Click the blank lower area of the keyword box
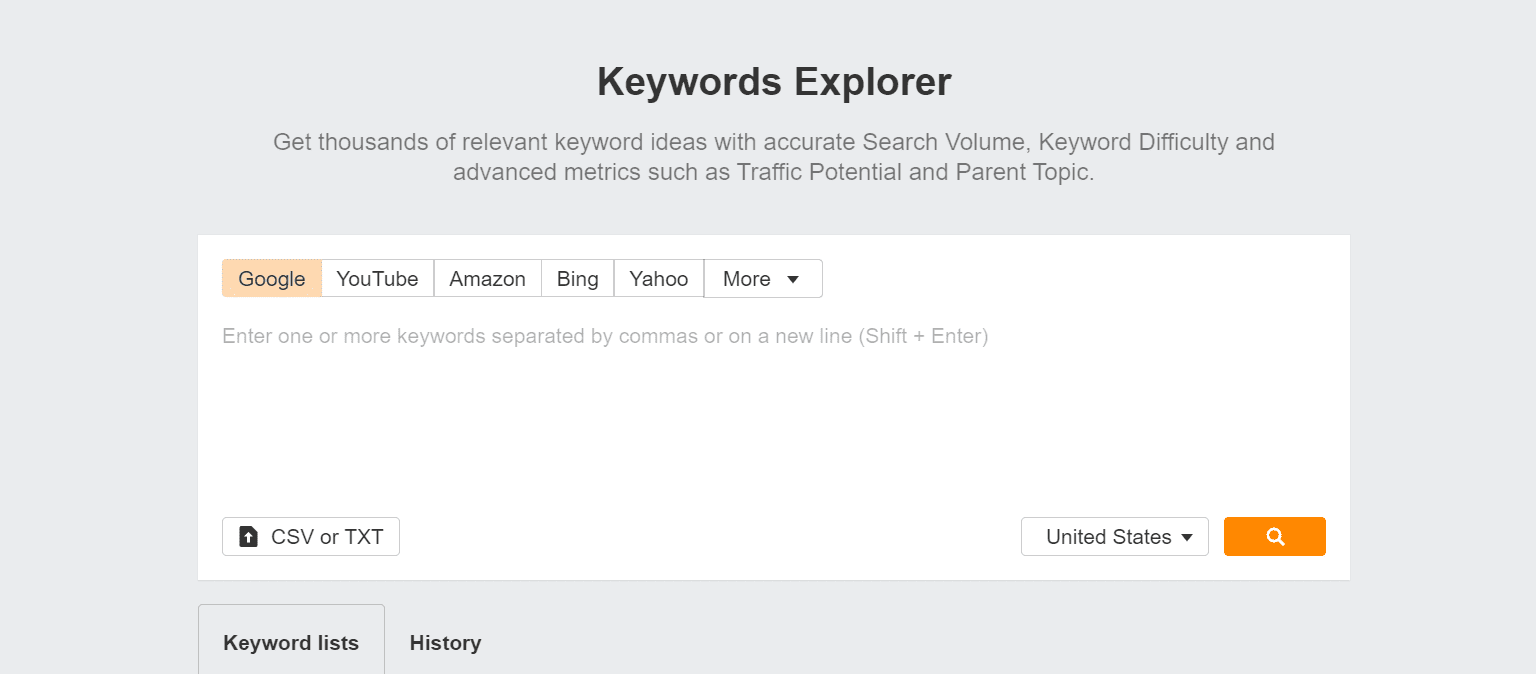Image resolution: width=1536 pixels, height=674 pixels. (x=774, y=440)
